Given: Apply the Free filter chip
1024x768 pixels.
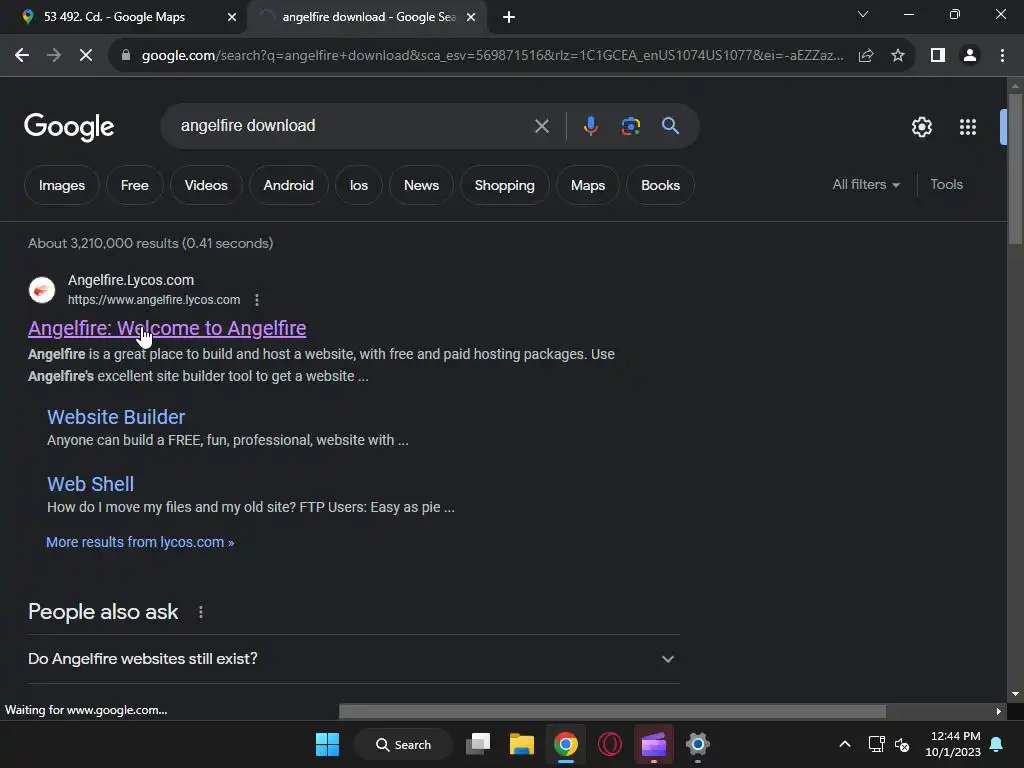Looking at the screenshot, I should tap(135, 185).
